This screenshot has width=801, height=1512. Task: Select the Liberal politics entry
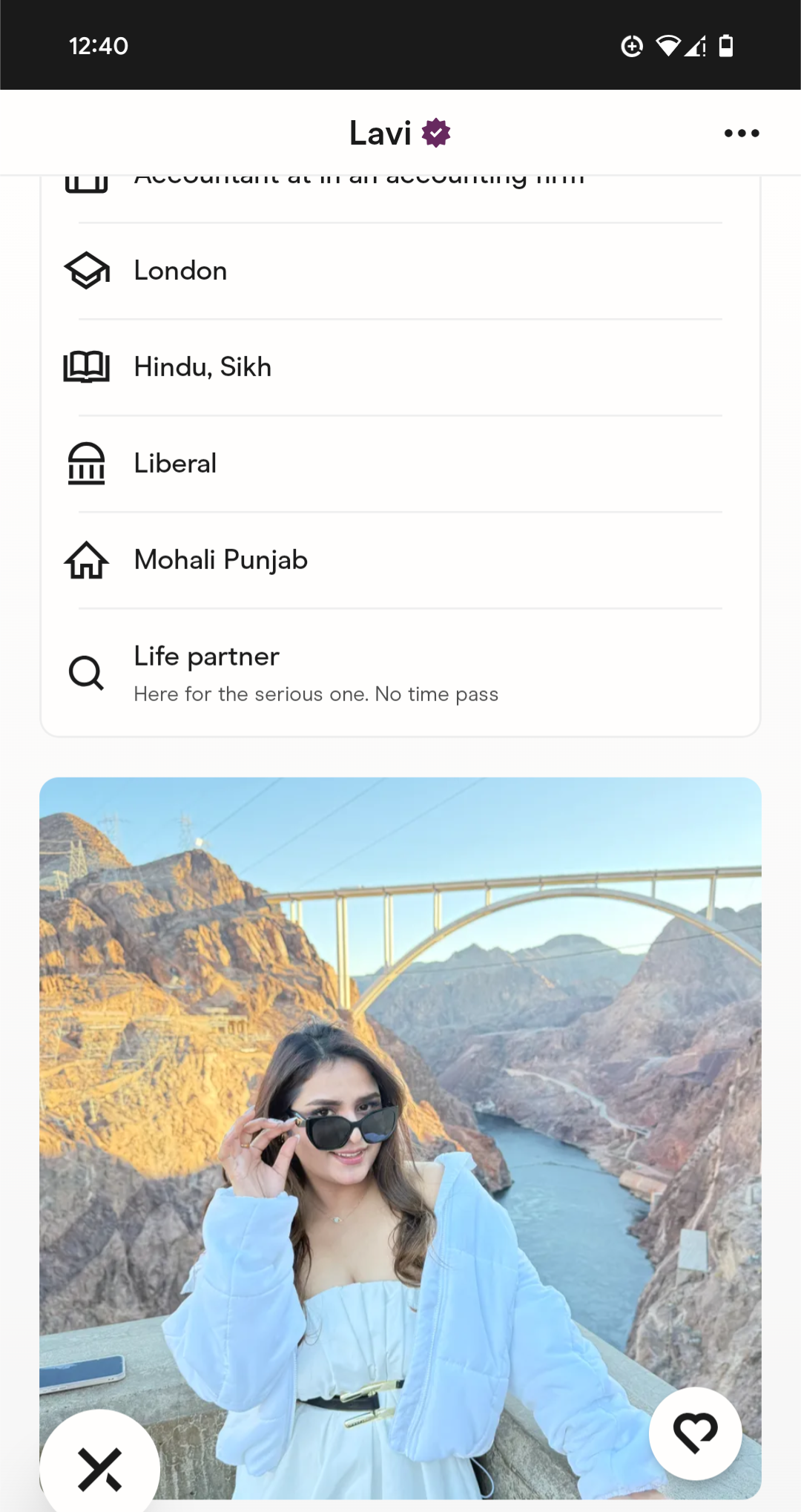point(400,464)
